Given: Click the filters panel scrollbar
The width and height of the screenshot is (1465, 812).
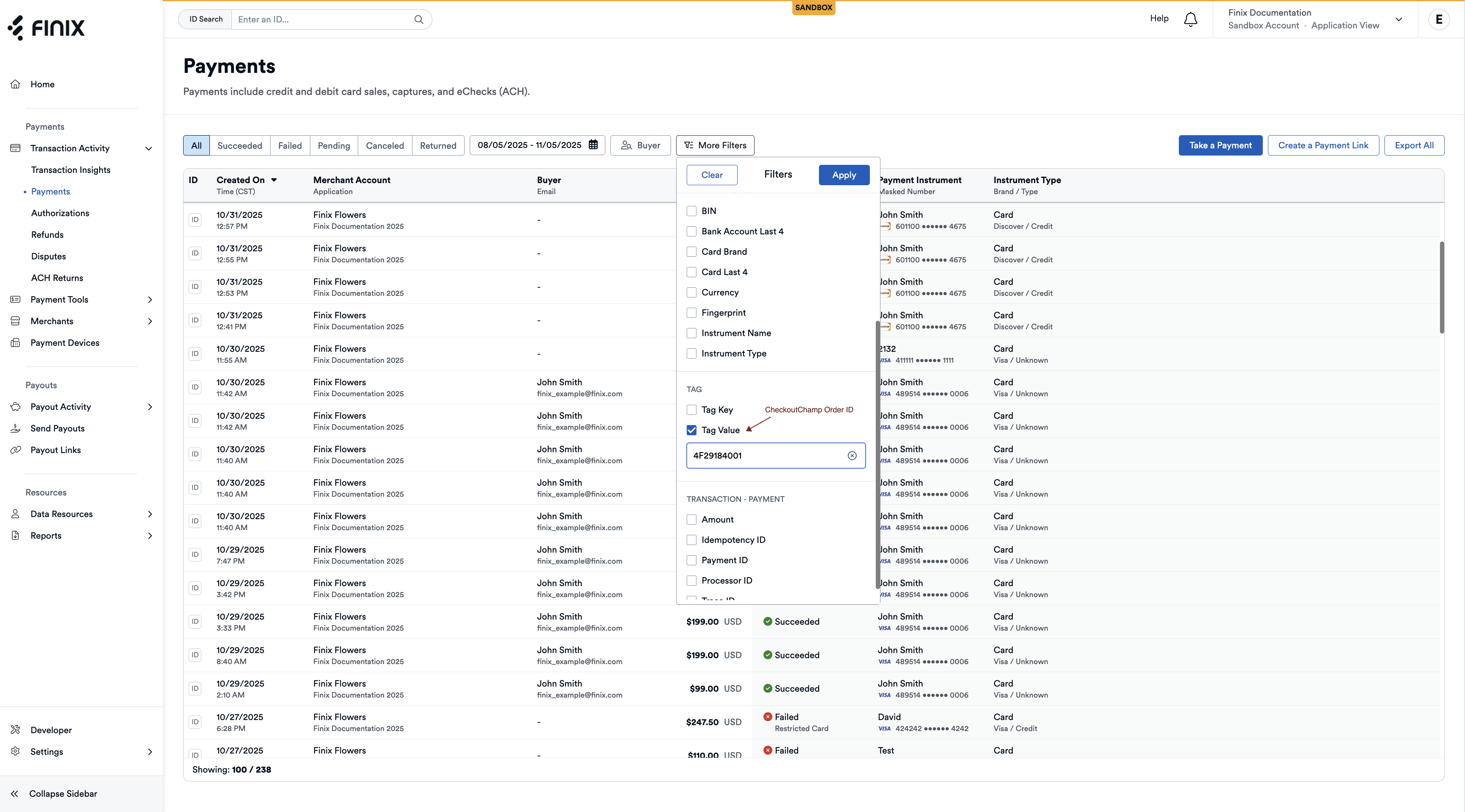Looking at the screenshot, I should click(x=877, y=455).
